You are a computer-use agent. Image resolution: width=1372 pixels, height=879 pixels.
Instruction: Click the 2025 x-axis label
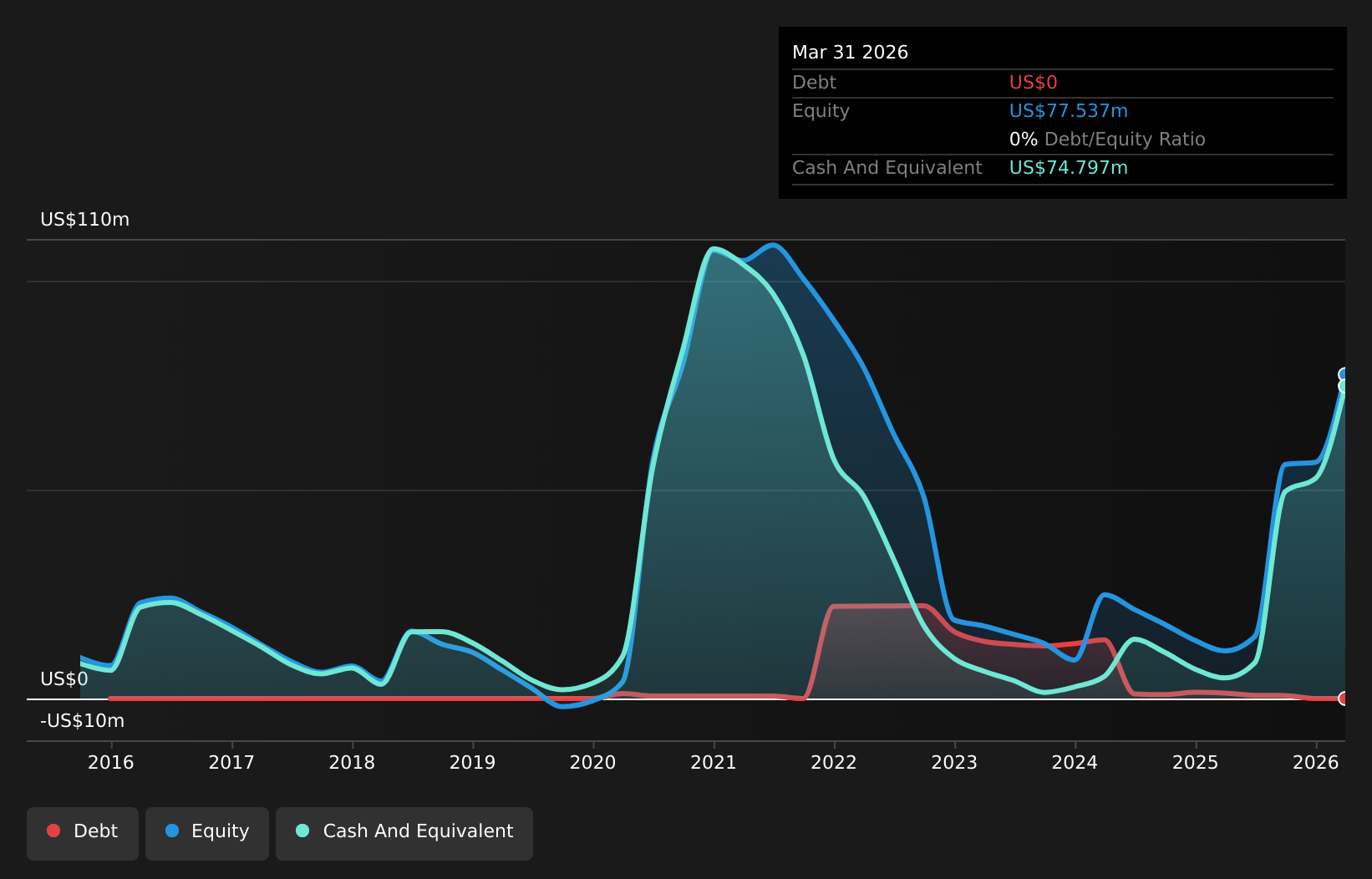point(1196,762)
